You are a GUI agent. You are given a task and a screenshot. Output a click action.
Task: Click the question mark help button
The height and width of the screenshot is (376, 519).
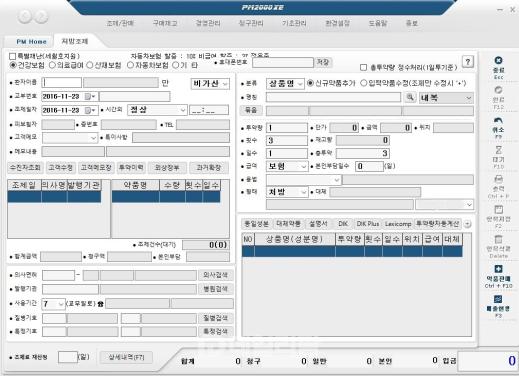(468, 62)
